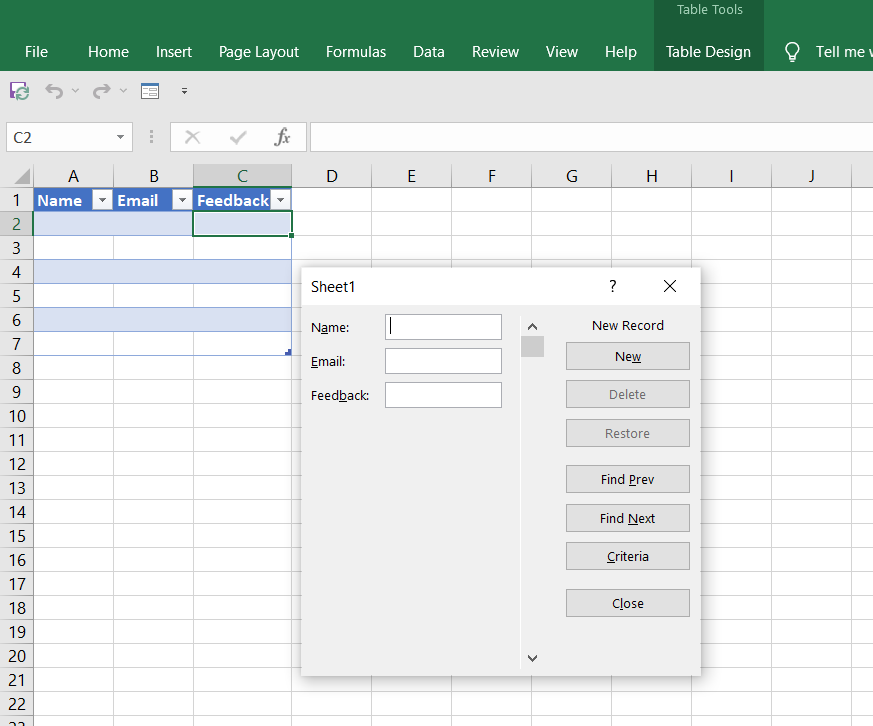This screenshot has width=873, height=726.
Task: Select row 18 header
Action: pos(17,608)
